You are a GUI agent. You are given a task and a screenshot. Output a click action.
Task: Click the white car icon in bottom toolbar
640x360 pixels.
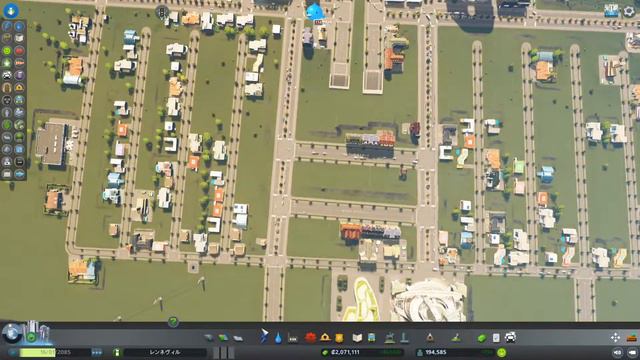point(510,337)
